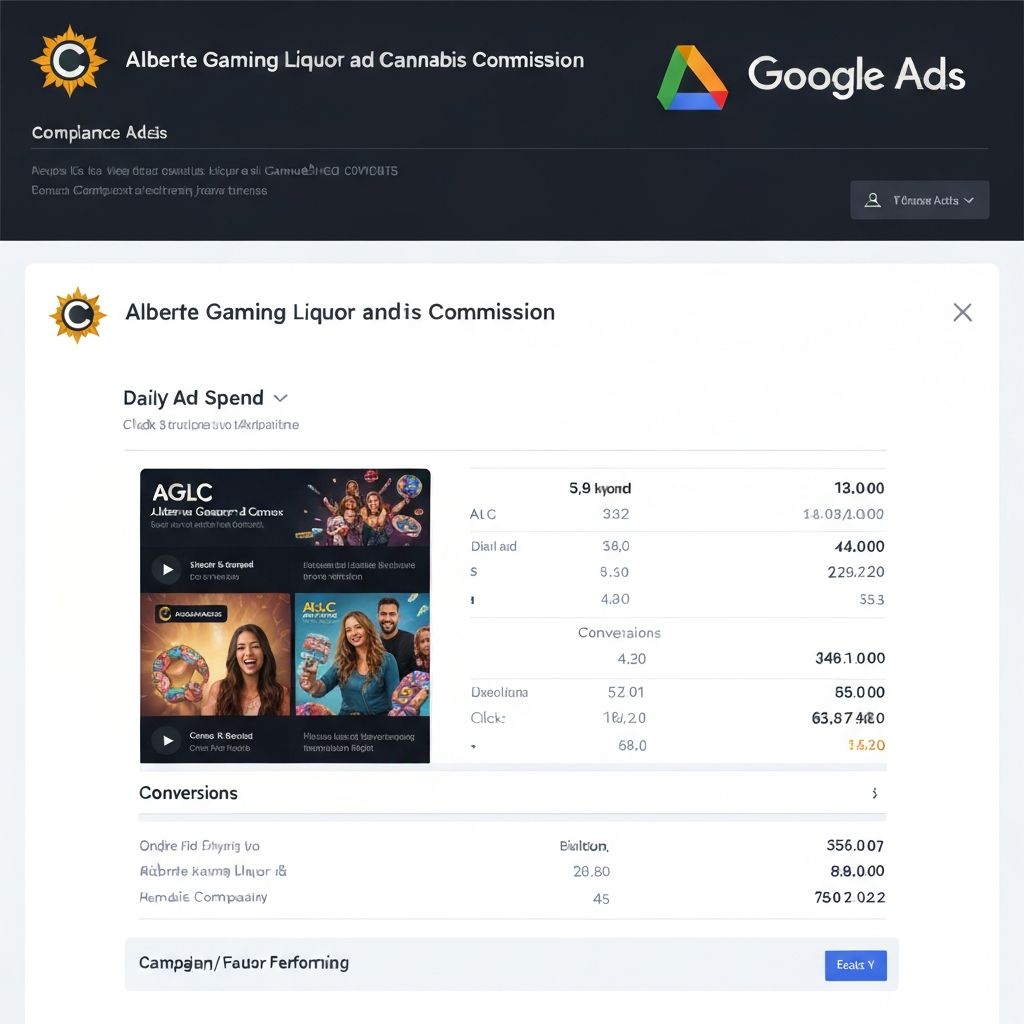
Task: Click the '26.80' value
Action: point(592,872)
